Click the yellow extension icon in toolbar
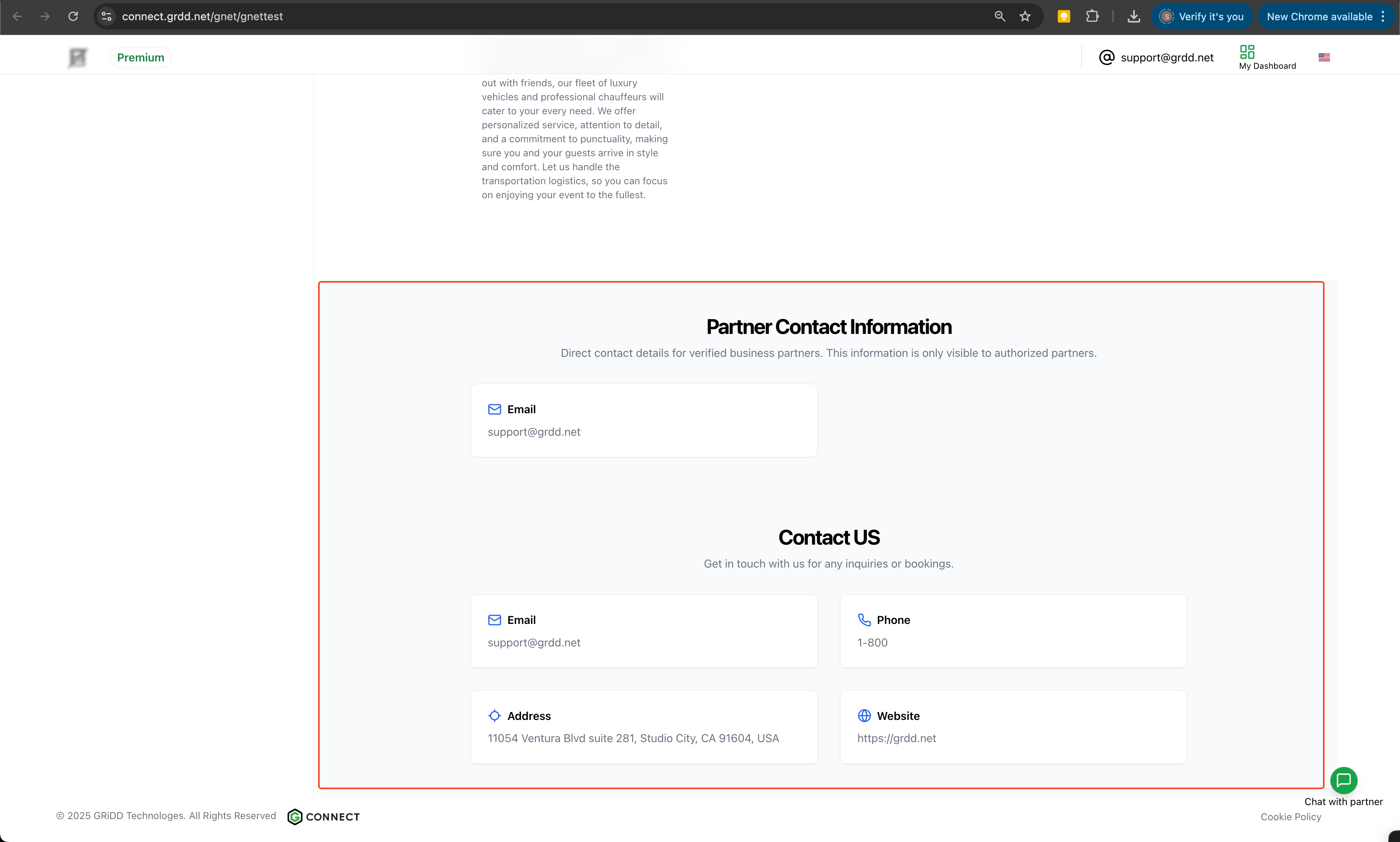Screen dimensions: 1400x842 (1064, 16)
